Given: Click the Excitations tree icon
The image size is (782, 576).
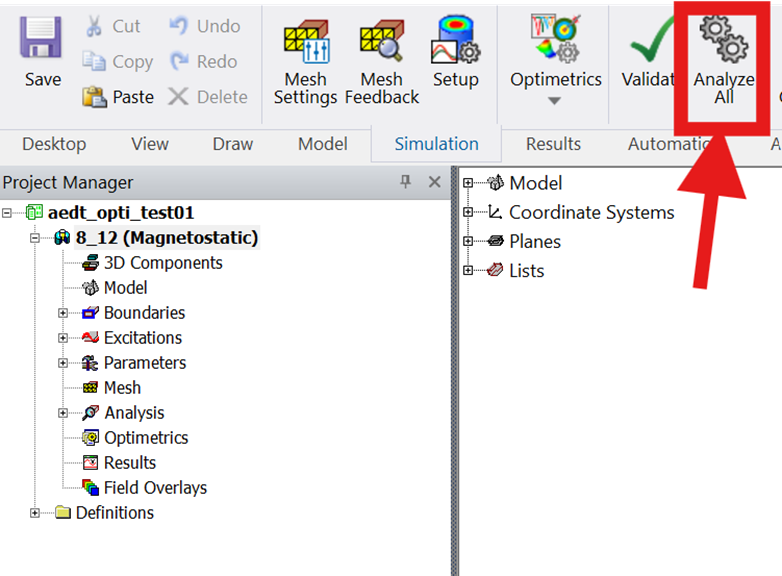Looking at the screenshot, I should tap(90, 338).
